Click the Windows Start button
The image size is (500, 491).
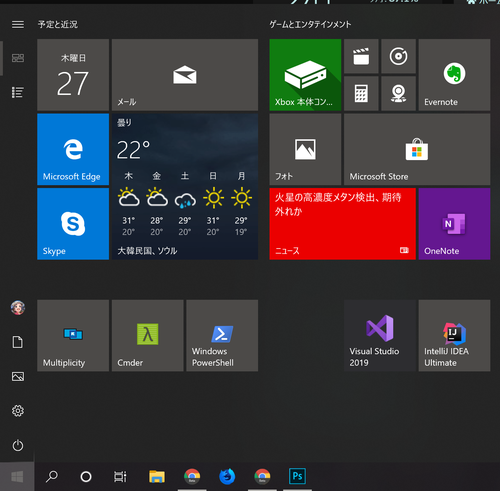point(17,476)
